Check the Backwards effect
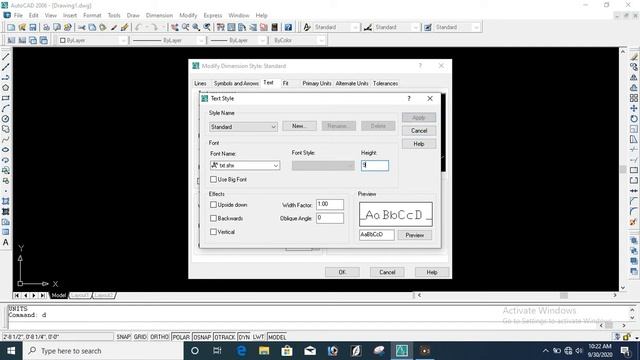The width and height of the screenshot is (640, 360). pos(213,218)
